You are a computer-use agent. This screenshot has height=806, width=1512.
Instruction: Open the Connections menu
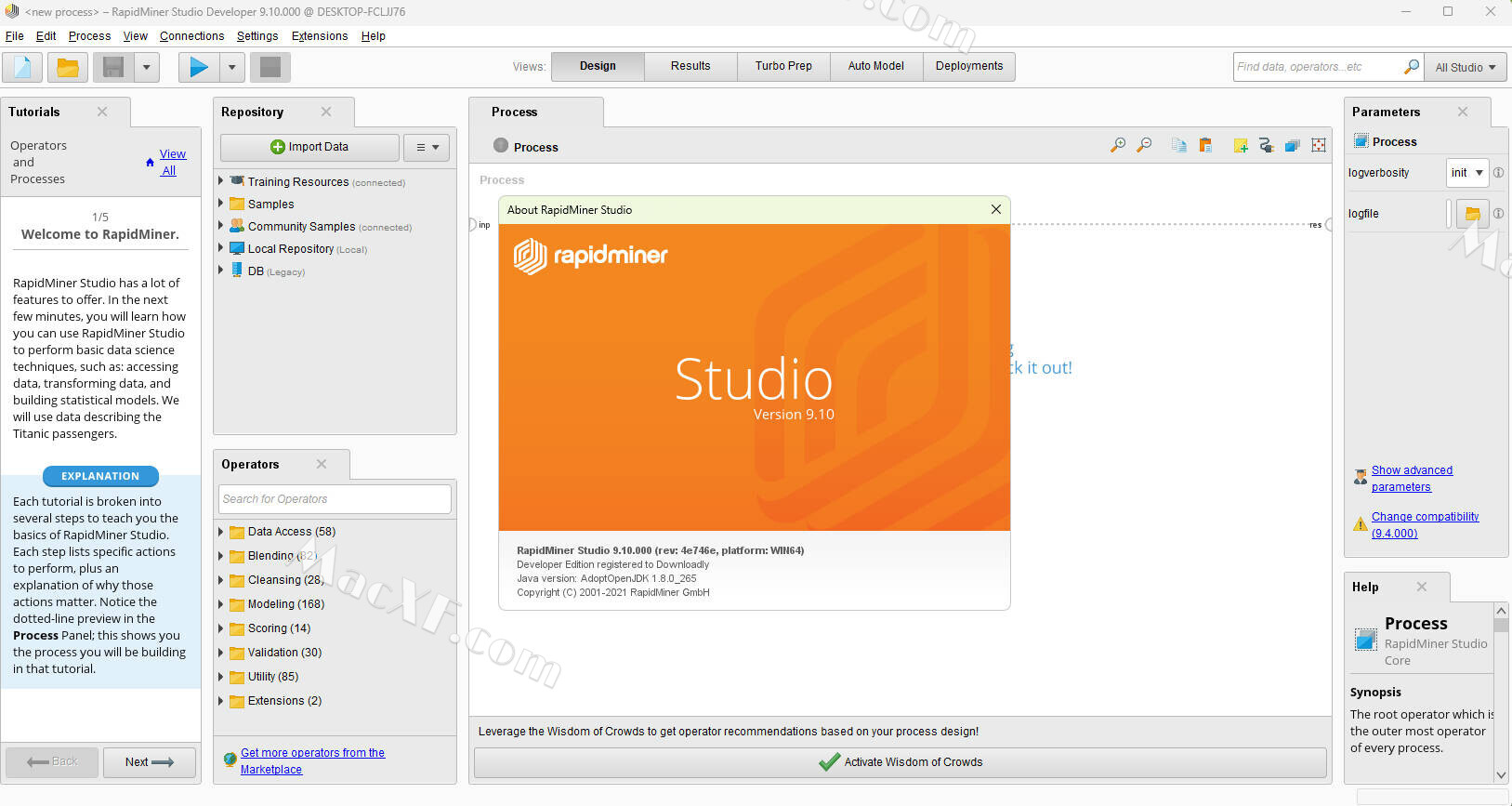(x=191, y=36)
